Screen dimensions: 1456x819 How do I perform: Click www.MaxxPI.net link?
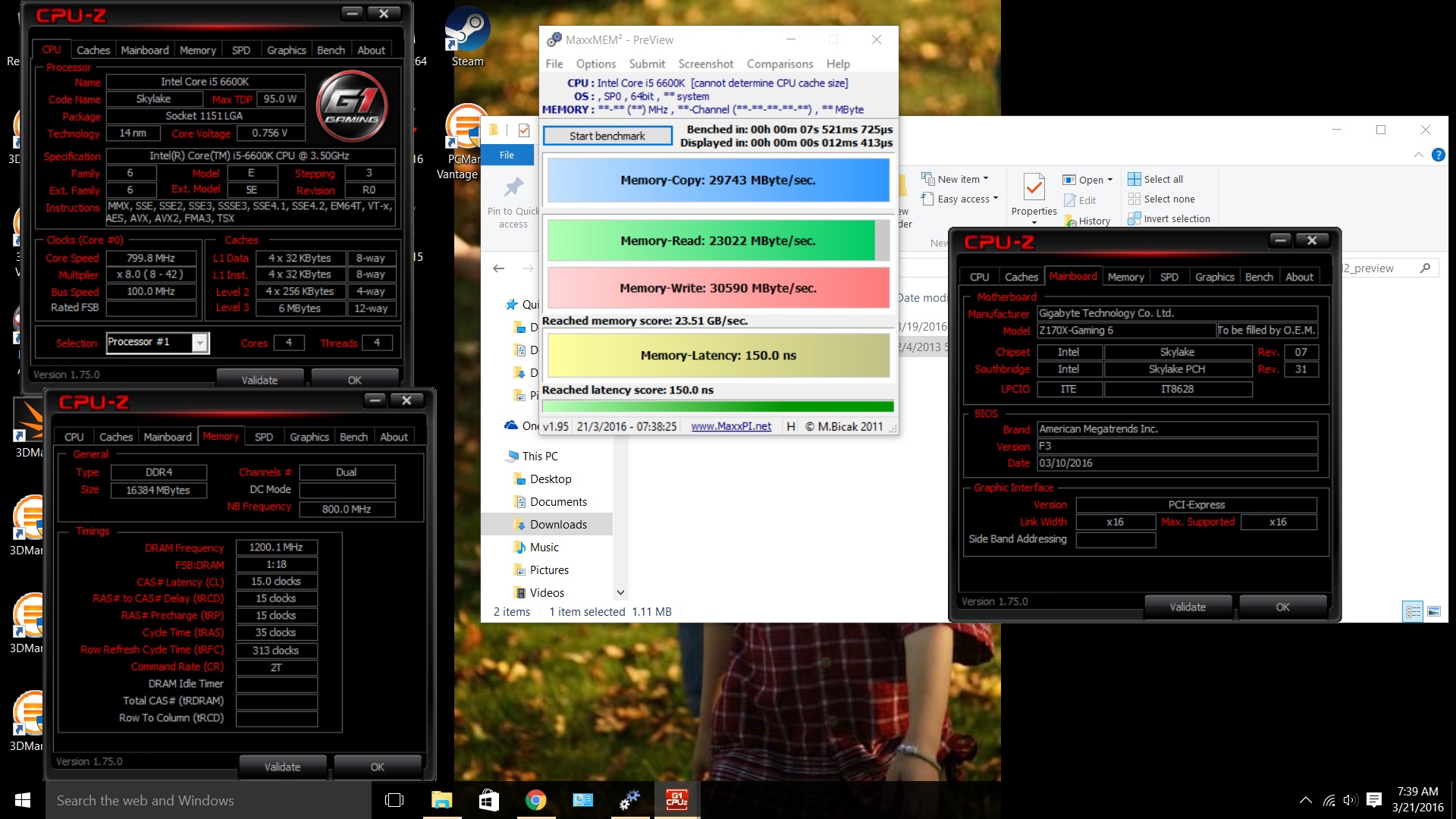(731, 426)
